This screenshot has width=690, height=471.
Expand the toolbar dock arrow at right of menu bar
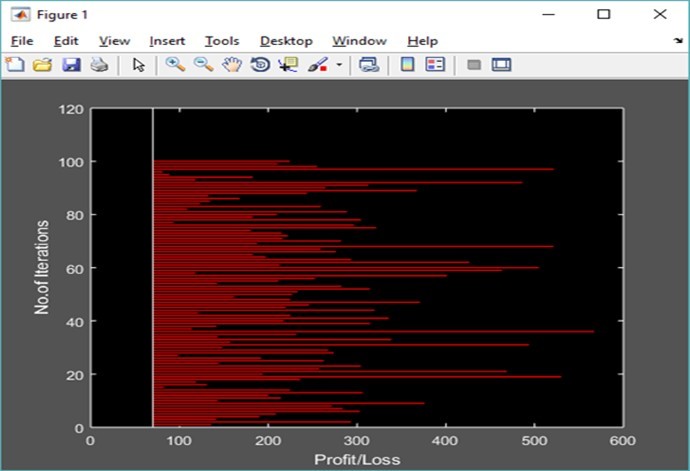point(678,42)
